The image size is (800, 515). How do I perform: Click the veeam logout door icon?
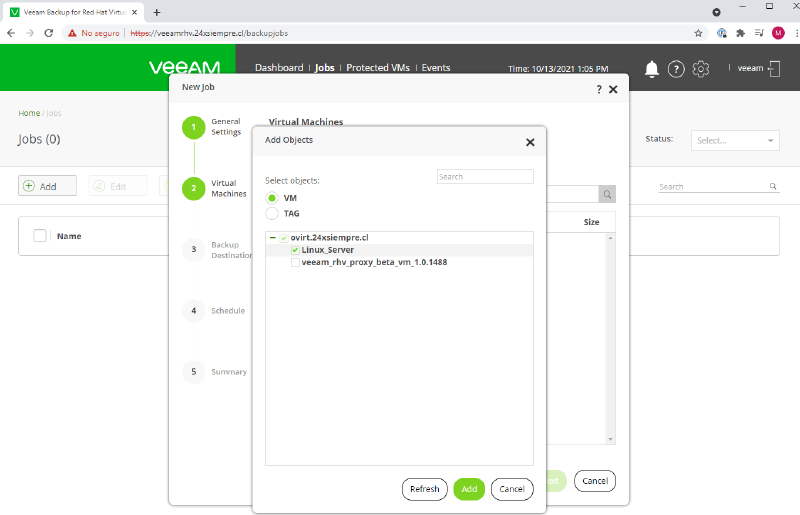(x=774, y=68)
